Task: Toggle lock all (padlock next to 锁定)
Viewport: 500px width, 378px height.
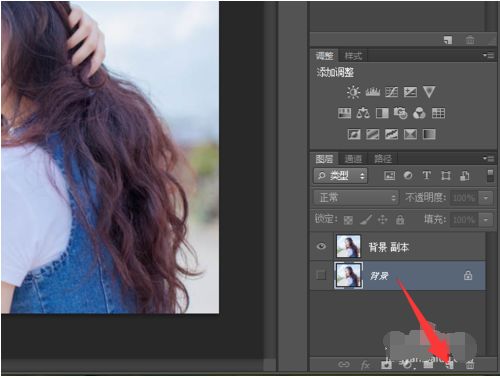Action: 400,220
